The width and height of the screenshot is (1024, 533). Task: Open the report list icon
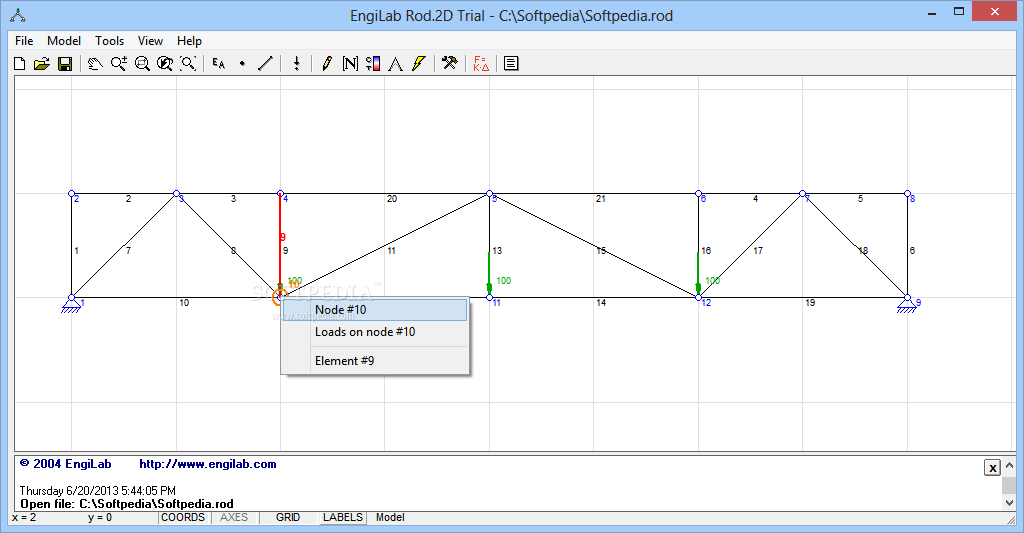[511, 63]
